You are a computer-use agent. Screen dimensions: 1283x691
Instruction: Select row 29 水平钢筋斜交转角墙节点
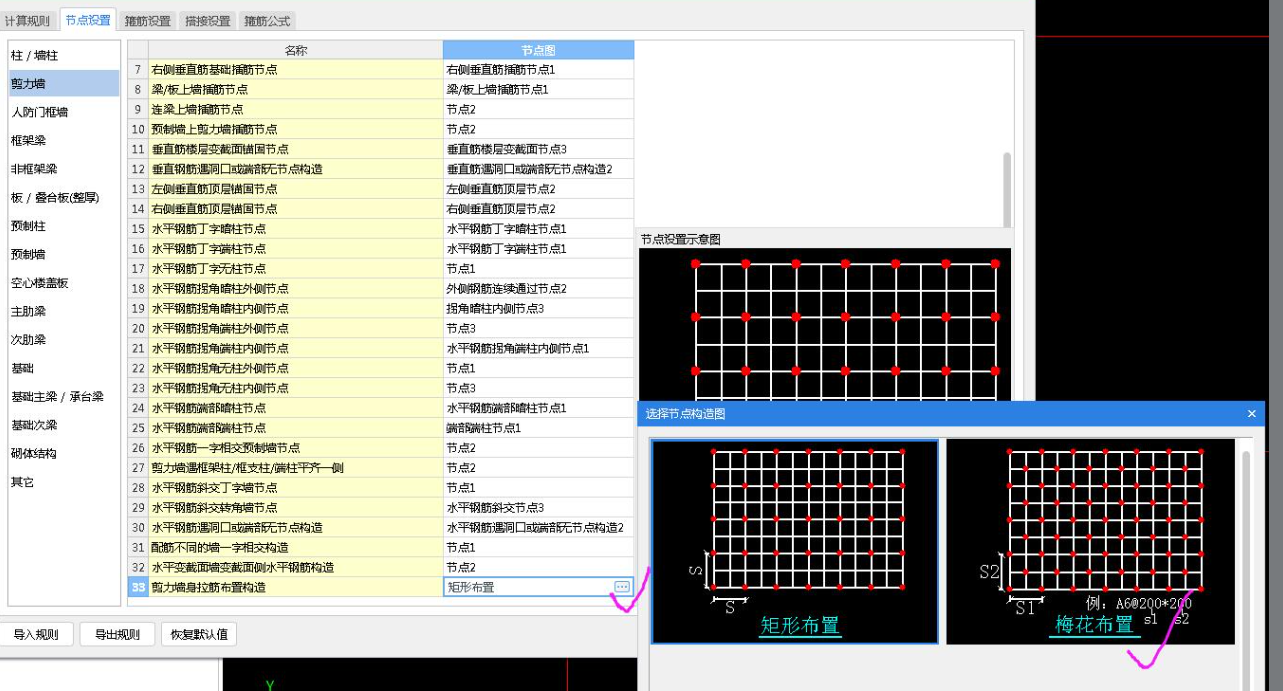pos(296,507)
